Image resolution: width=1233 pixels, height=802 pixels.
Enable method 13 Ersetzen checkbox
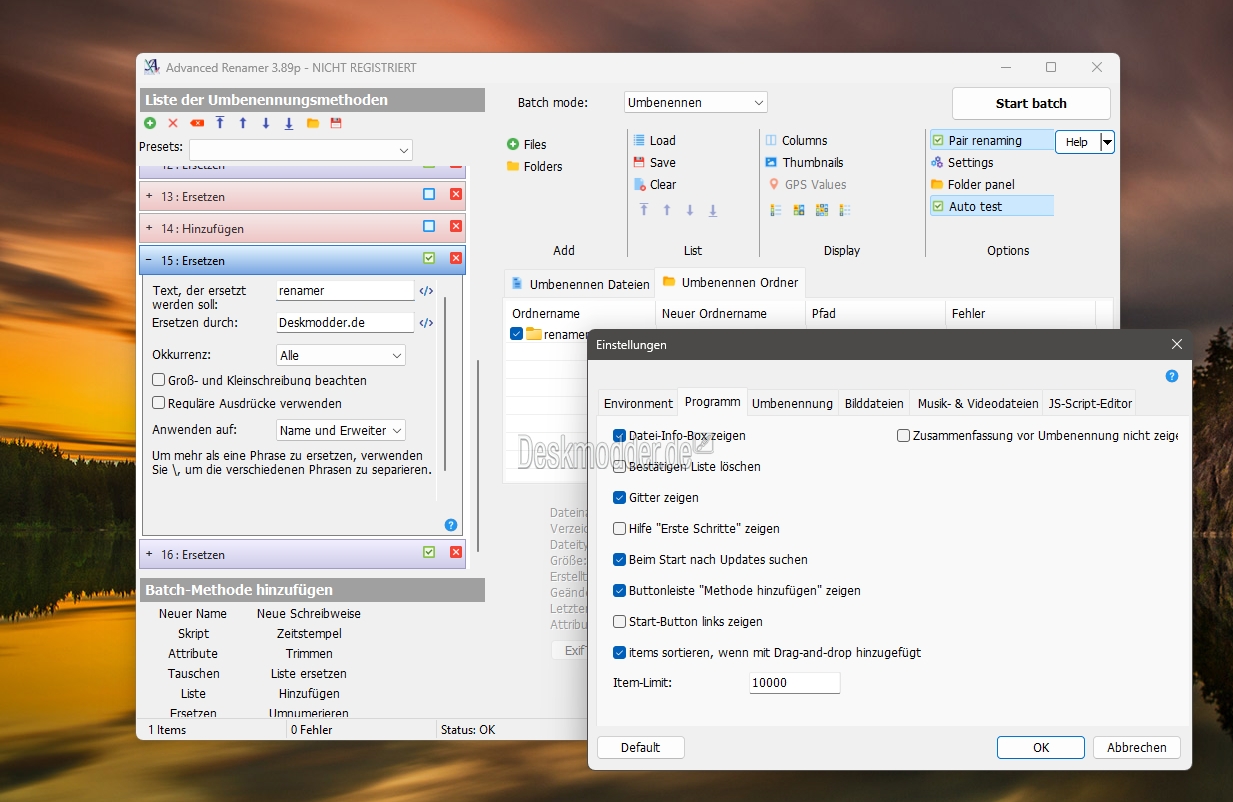429,195
